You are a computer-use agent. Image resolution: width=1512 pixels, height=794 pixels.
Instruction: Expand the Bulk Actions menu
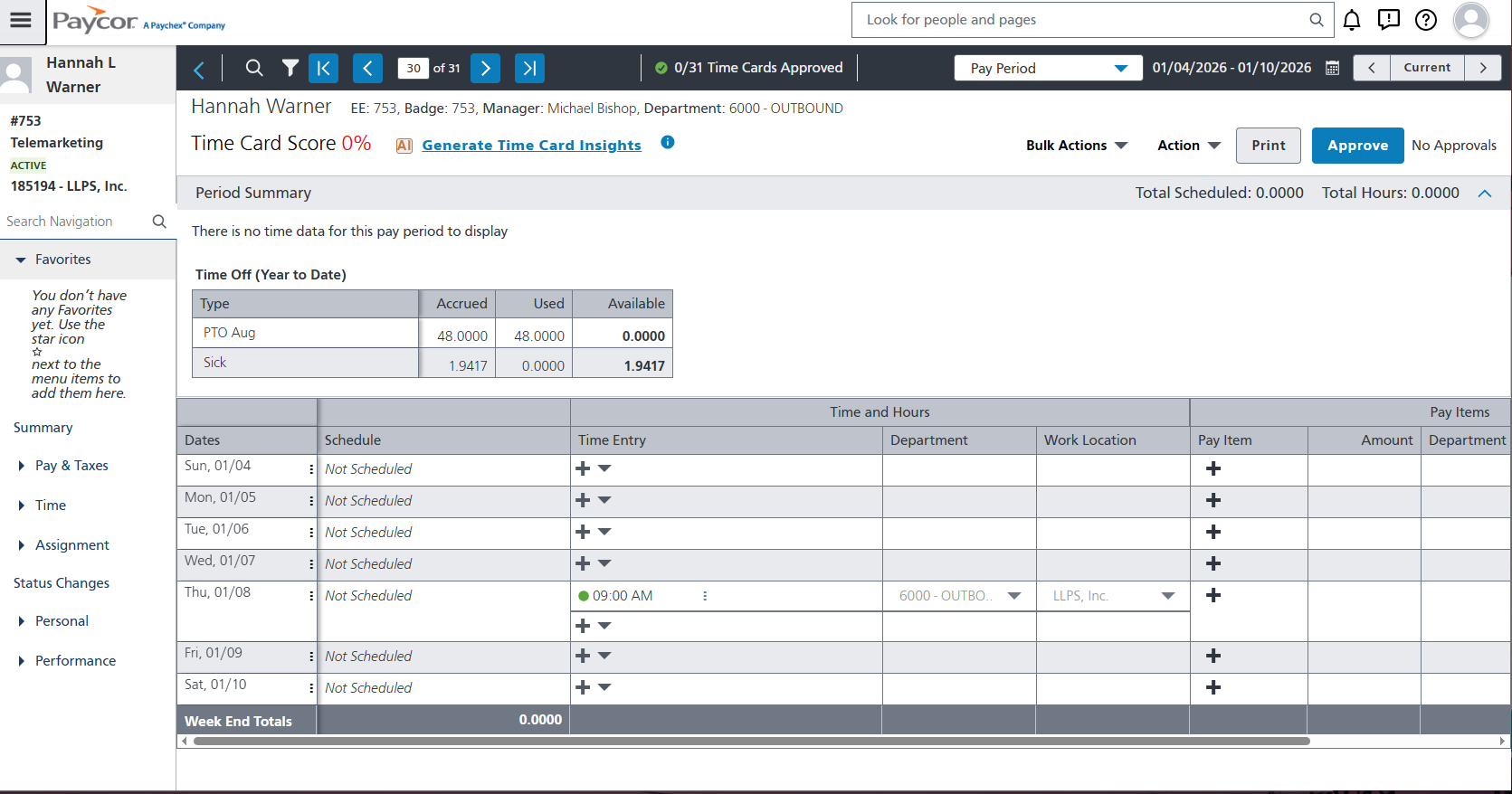click(x=1076, y=146)
